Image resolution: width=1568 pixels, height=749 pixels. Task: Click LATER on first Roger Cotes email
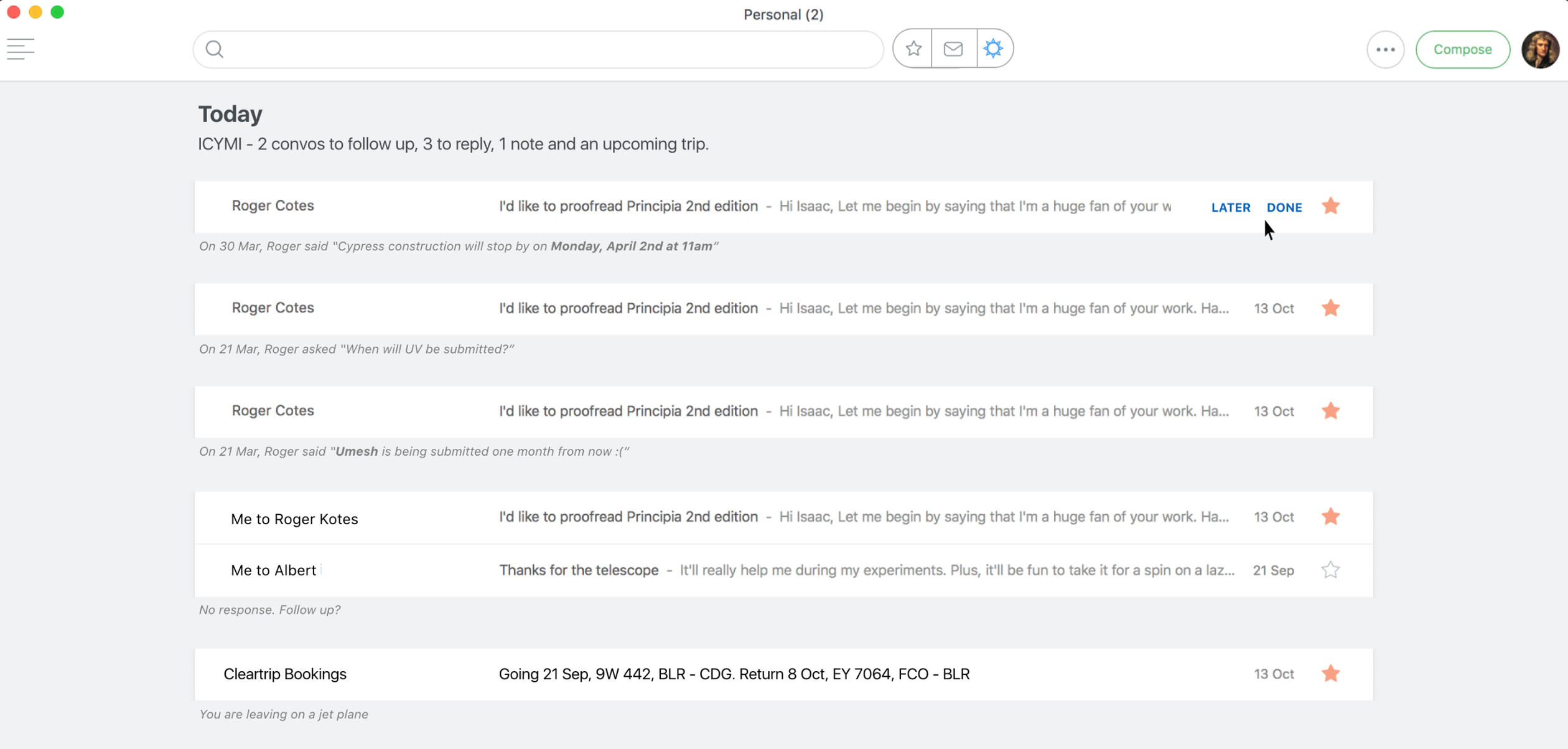tap(1230, 207)
